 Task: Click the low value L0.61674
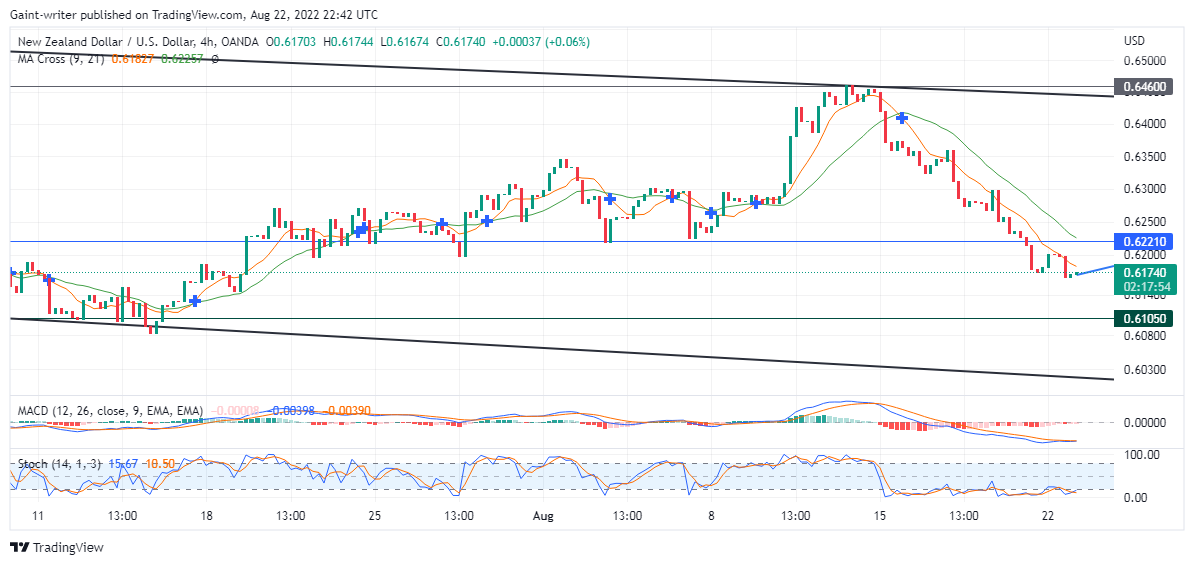405,43
